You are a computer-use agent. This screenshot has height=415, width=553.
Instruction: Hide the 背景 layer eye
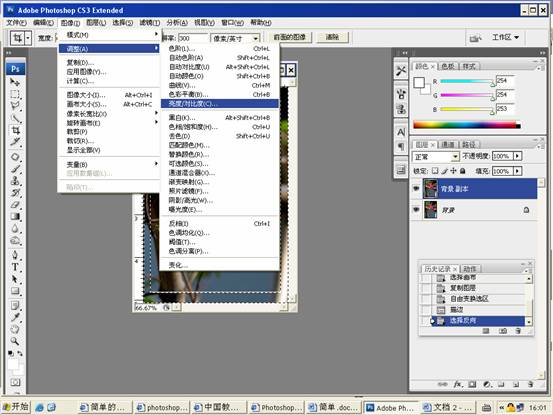point(416,210)
